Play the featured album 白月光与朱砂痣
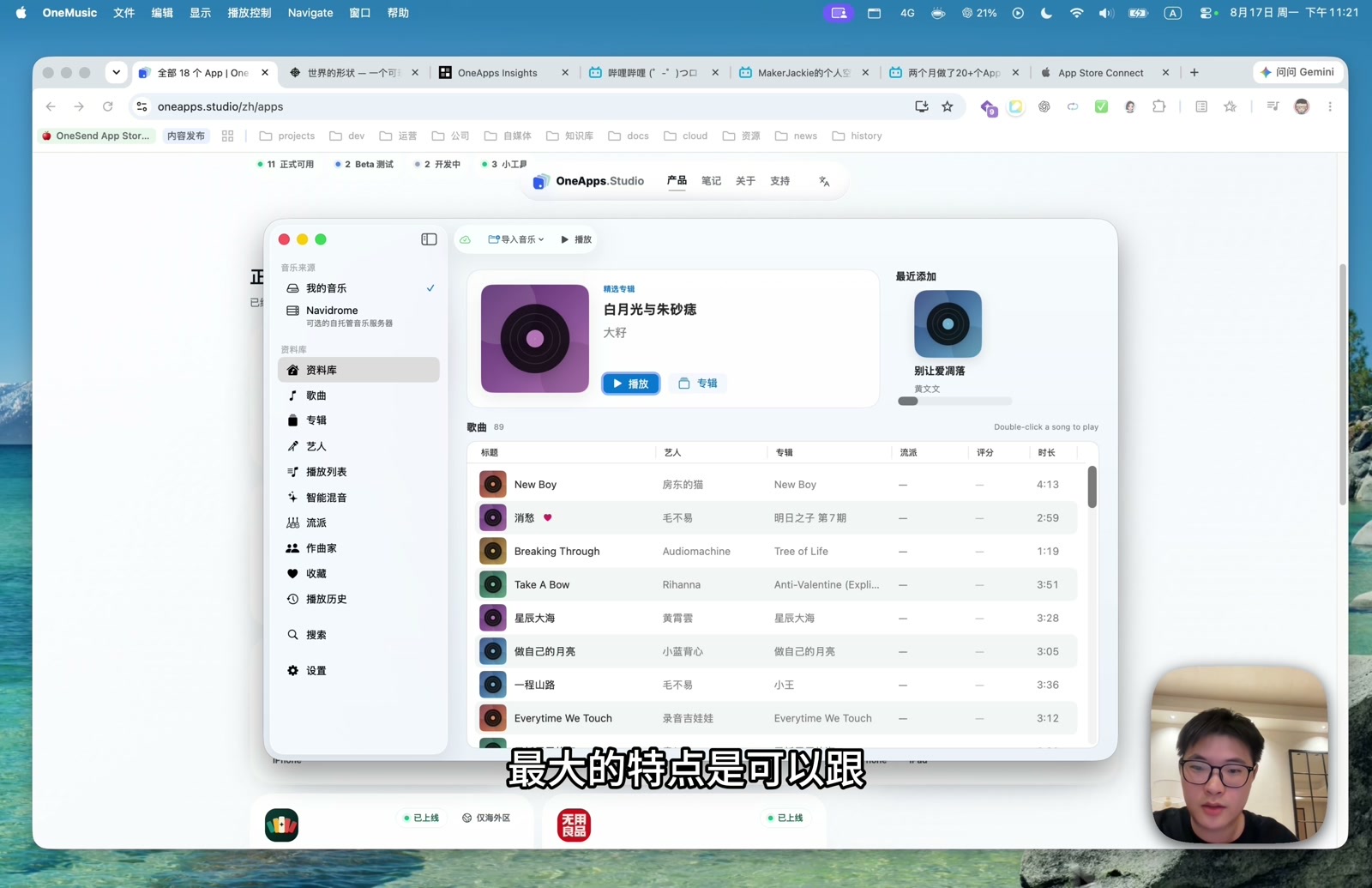Screen dimensions: 1372x888 tap(631, 384)
